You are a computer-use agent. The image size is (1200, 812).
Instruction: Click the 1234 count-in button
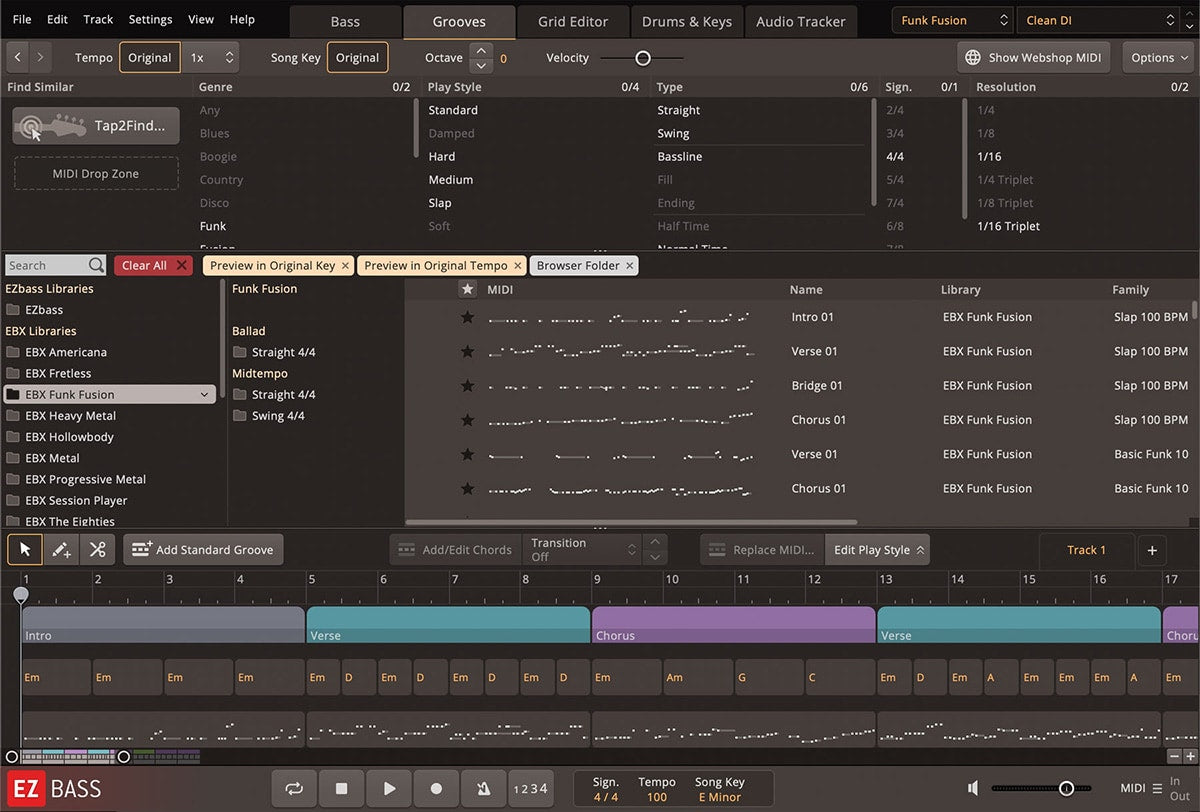pos(530,788)
